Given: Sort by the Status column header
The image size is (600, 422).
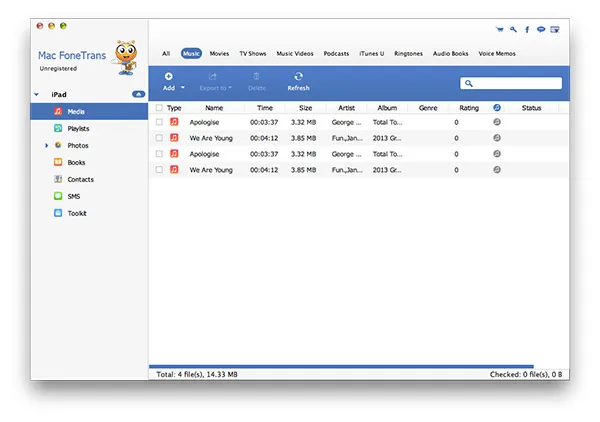Looking at the screenshot, I should [x=532, y=108].
